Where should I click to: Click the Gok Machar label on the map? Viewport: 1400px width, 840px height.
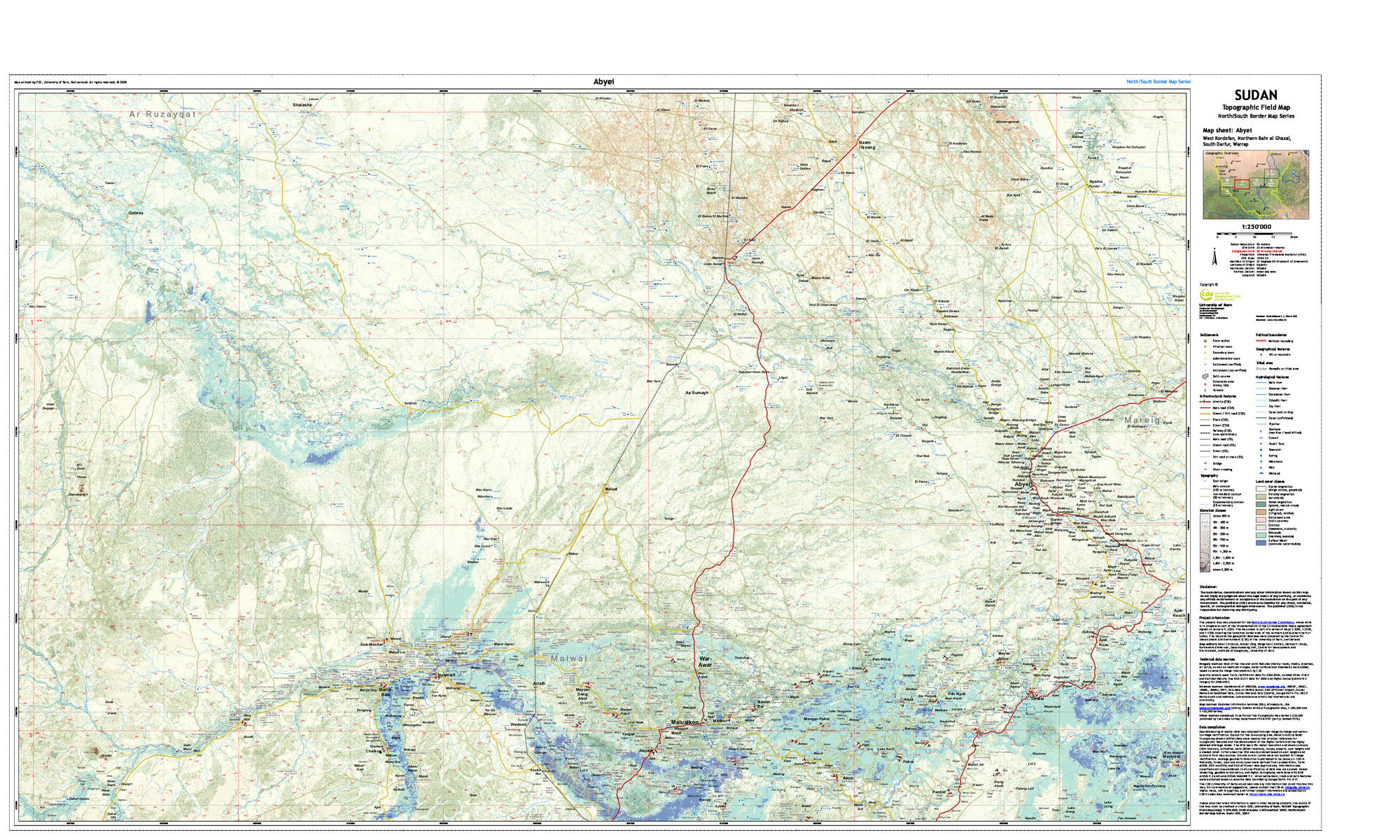click(372, 645)
